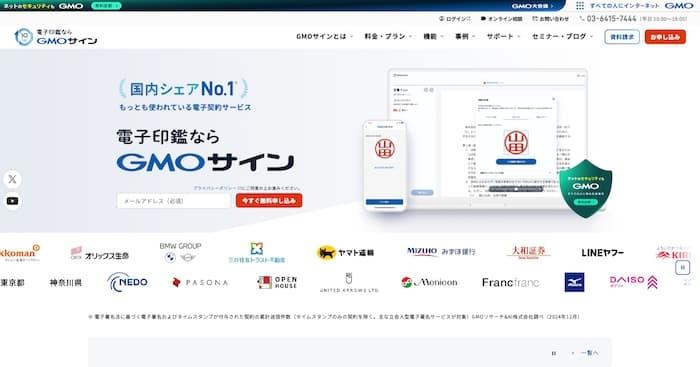The image size is (700, 367).
Task: Click the 国内シェアNo.1 badge
Action: (x=183, y=89)
